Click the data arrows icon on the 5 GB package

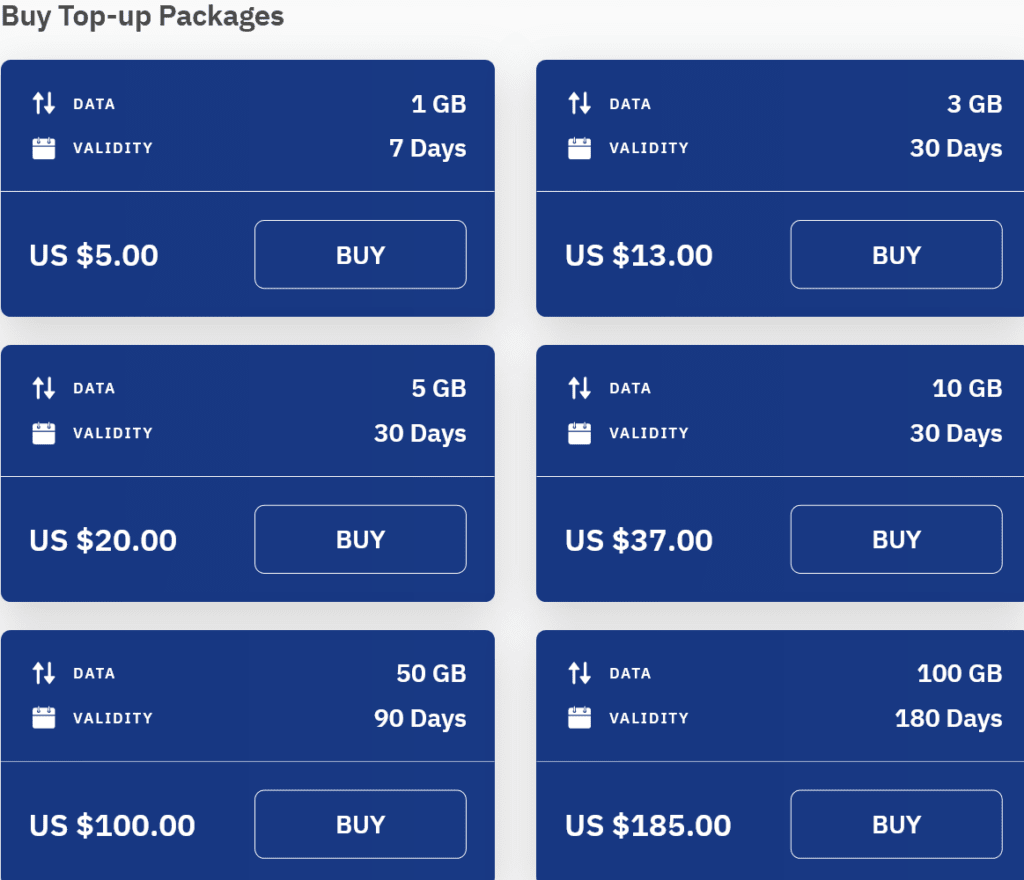coord(44,388)
